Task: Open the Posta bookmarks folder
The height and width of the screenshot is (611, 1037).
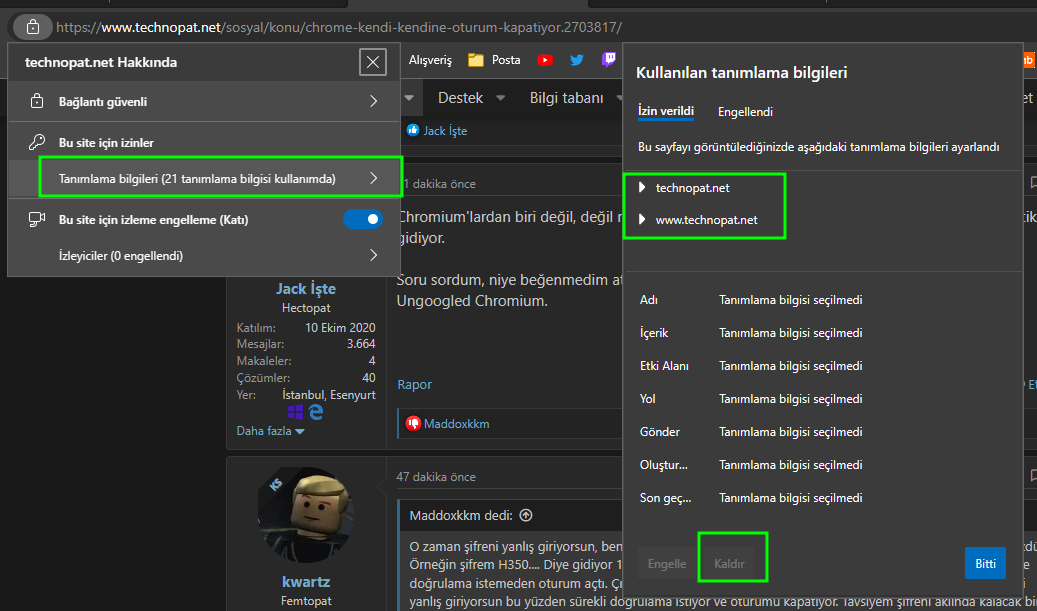Action: (494, 60)
